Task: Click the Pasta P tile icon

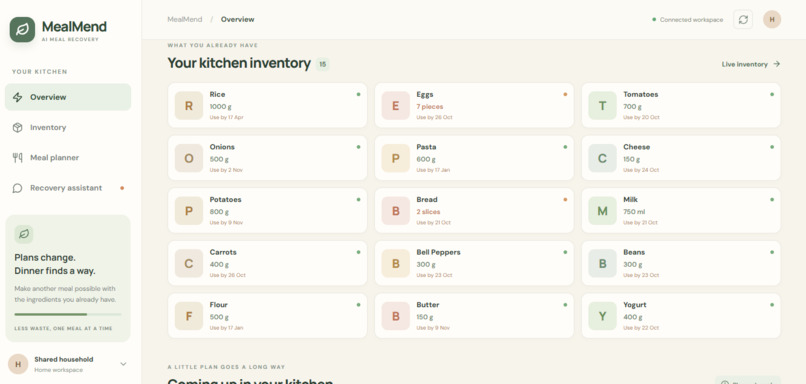Action: (396, 158)
